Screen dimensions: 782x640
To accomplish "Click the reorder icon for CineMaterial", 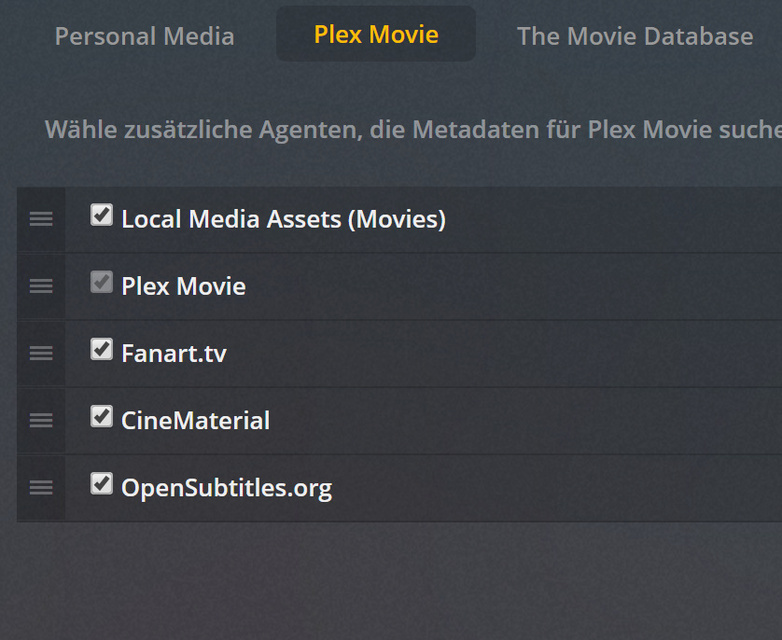I will pos(41,421).
